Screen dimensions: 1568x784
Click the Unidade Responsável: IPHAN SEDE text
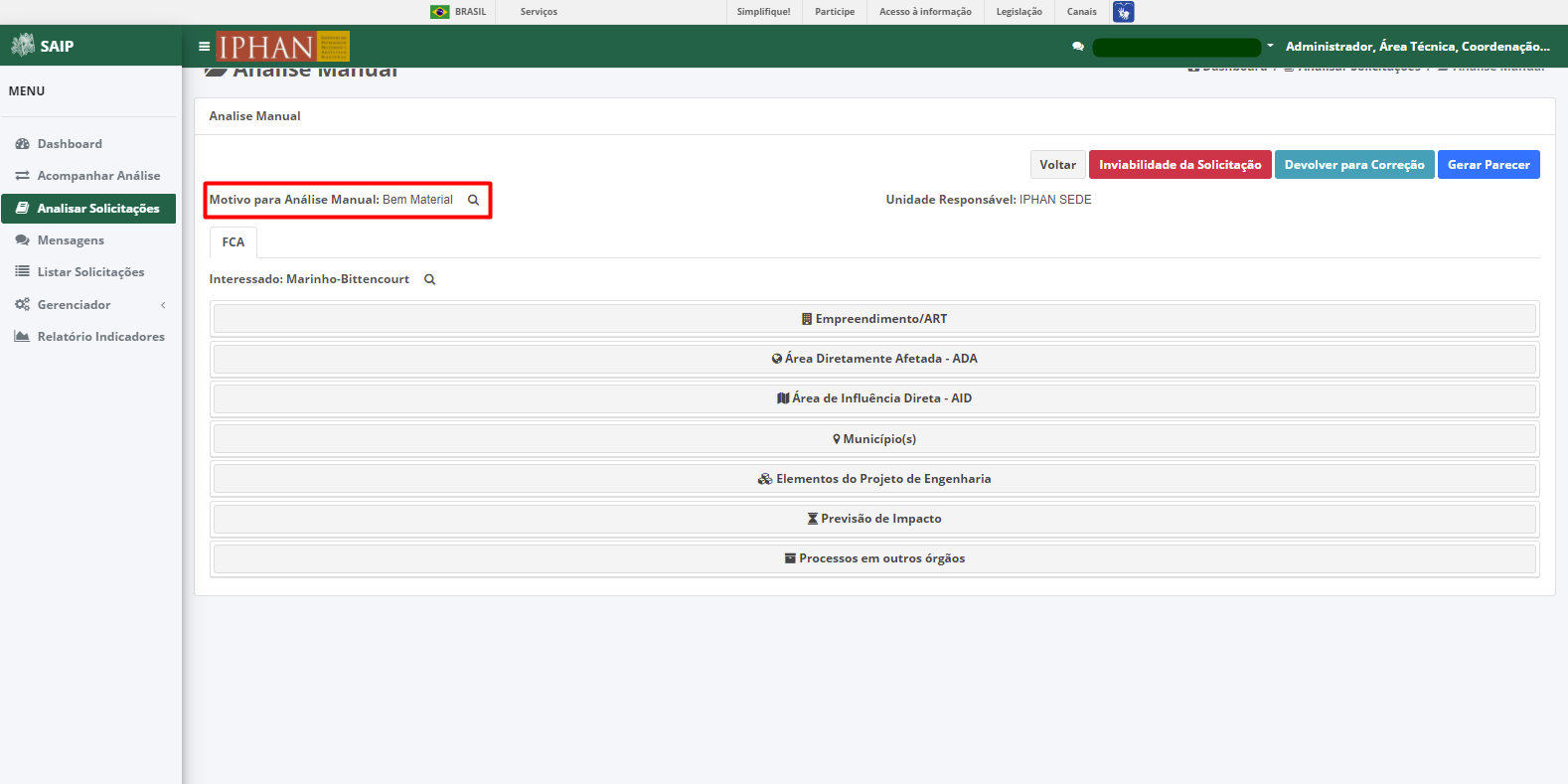tap(989, 200)
